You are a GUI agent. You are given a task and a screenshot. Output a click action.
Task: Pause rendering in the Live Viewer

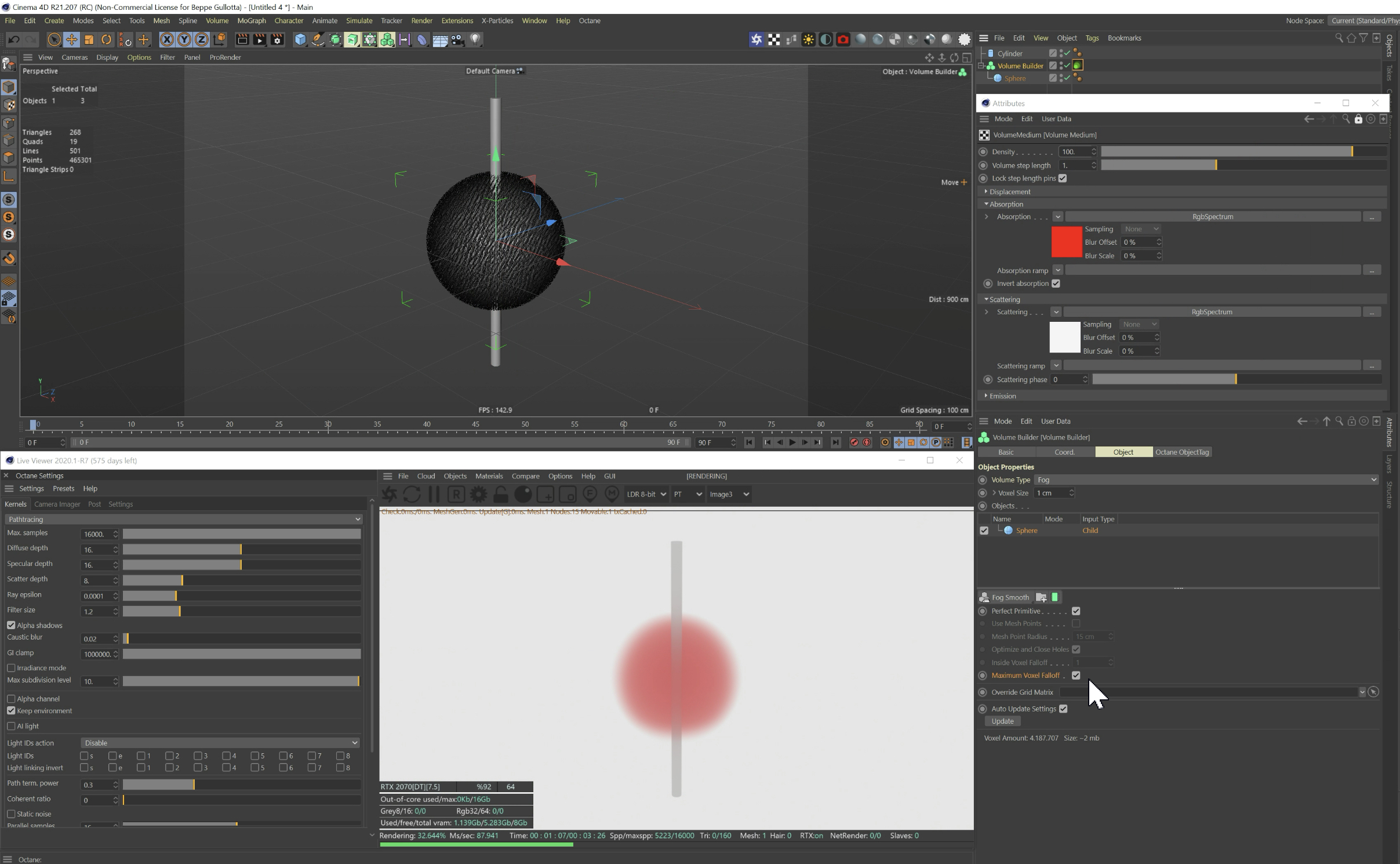tap(434, 494)
